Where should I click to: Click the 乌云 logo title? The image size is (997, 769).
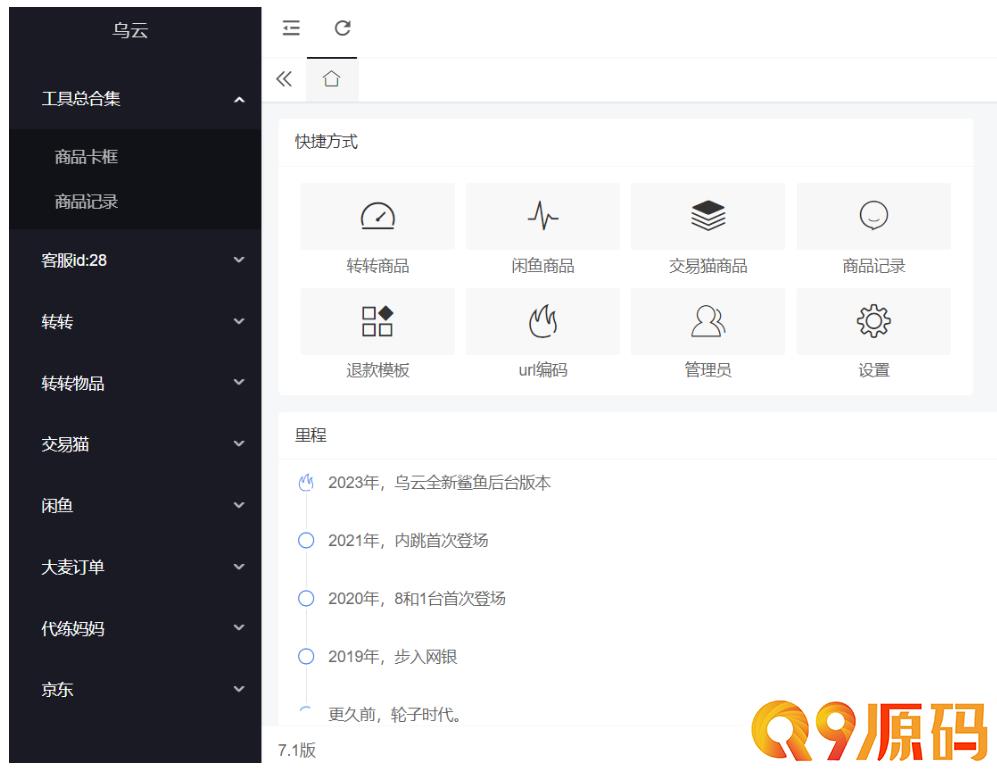(130, 30)
